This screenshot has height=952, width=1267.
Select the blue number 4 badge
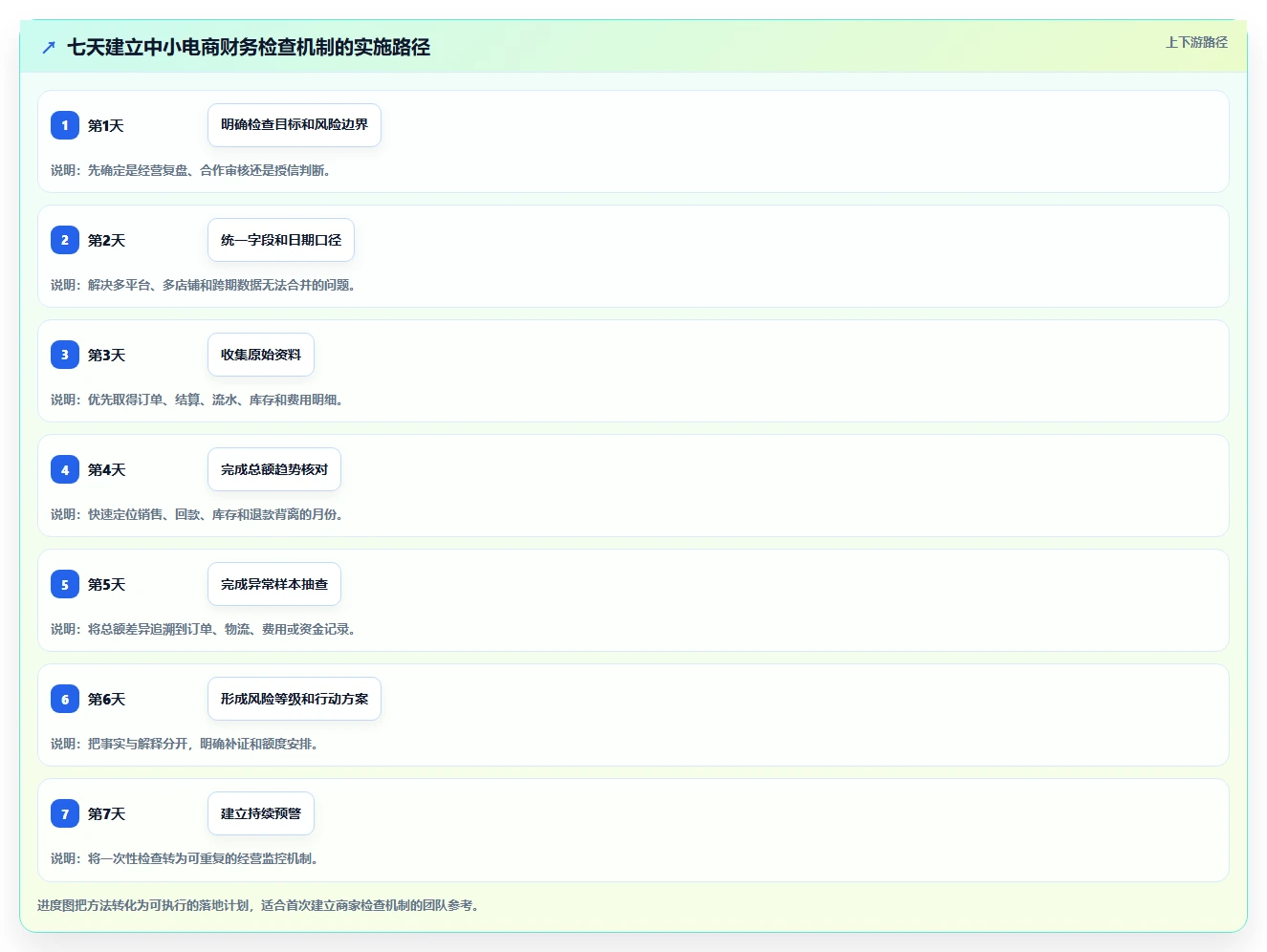click(65, 469)
